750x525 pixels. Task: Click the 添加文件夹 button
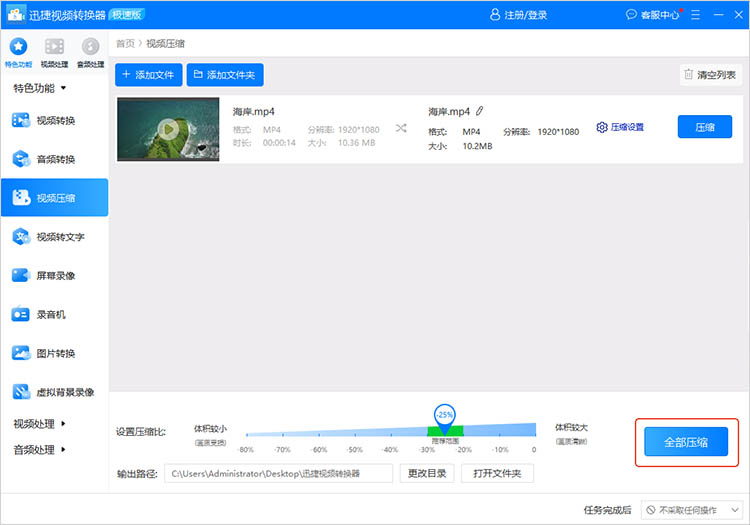coord(225,75)
